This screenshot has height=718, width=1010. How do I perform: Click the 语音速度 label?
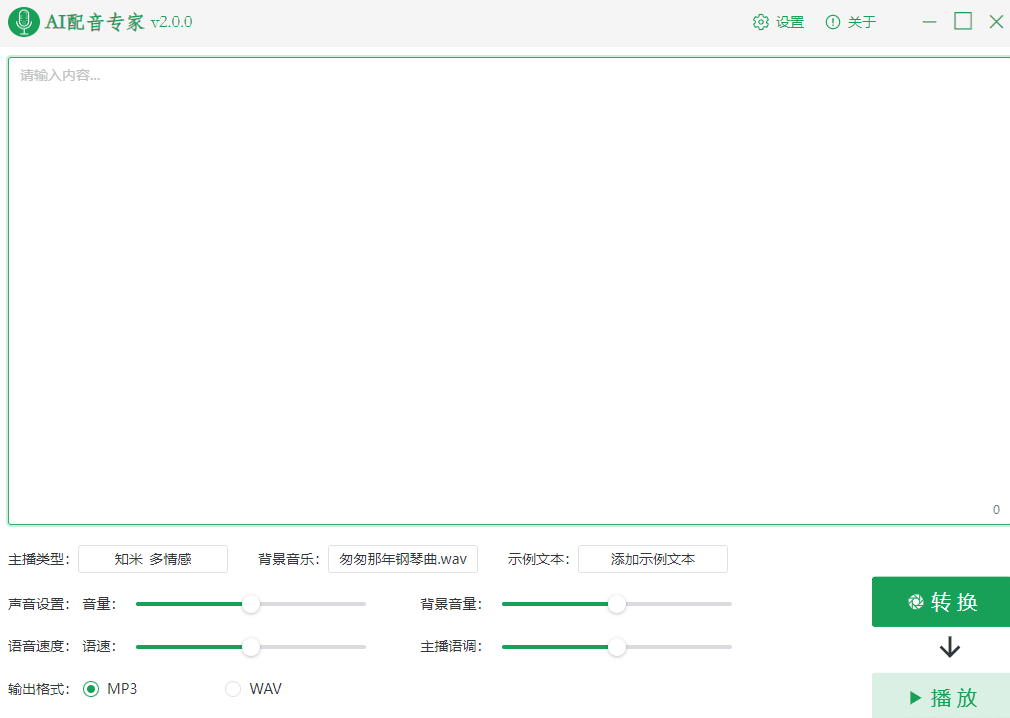pyautogui.click(x=39, y=647)
